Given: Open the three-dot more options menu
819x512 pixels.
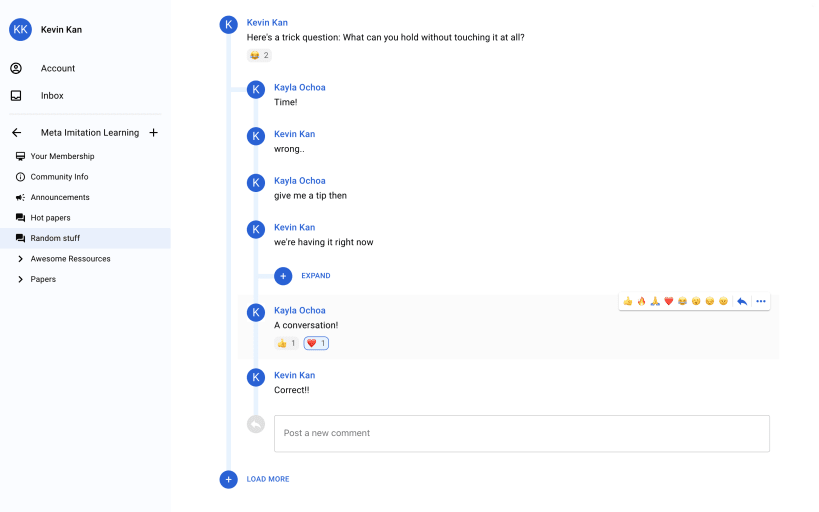Looking at the screenshot, I should (x=761, y=301).
